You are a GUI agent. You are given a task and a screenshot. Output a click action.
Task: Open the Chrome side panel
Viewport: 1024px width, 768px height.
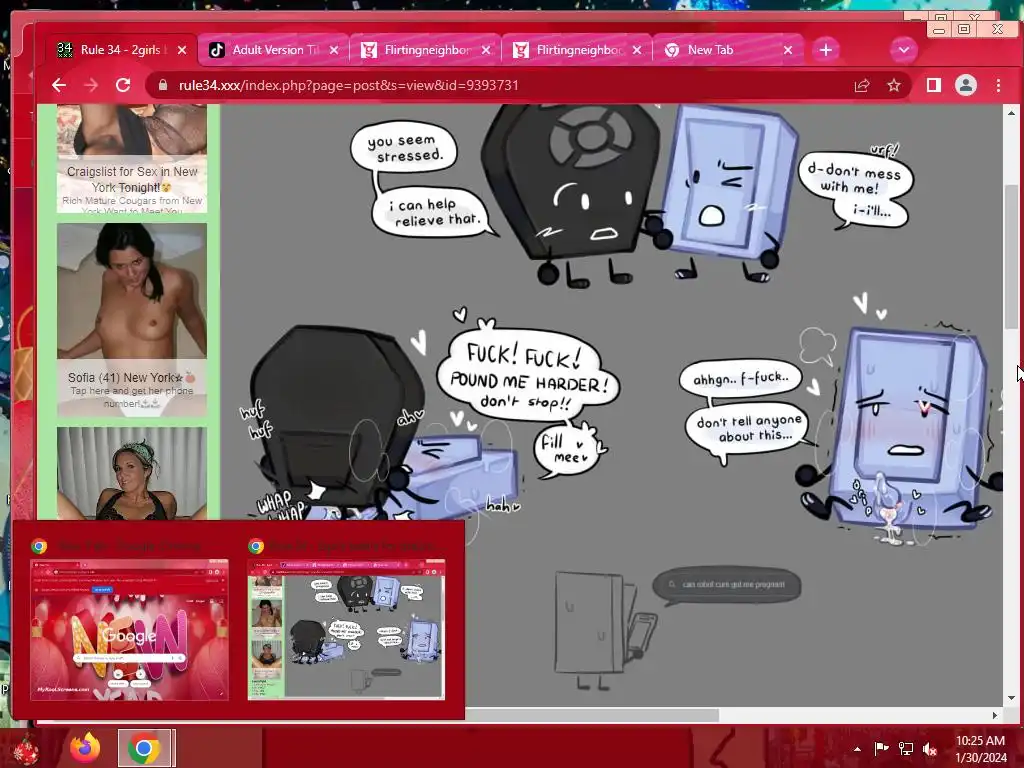click(934, 86)
